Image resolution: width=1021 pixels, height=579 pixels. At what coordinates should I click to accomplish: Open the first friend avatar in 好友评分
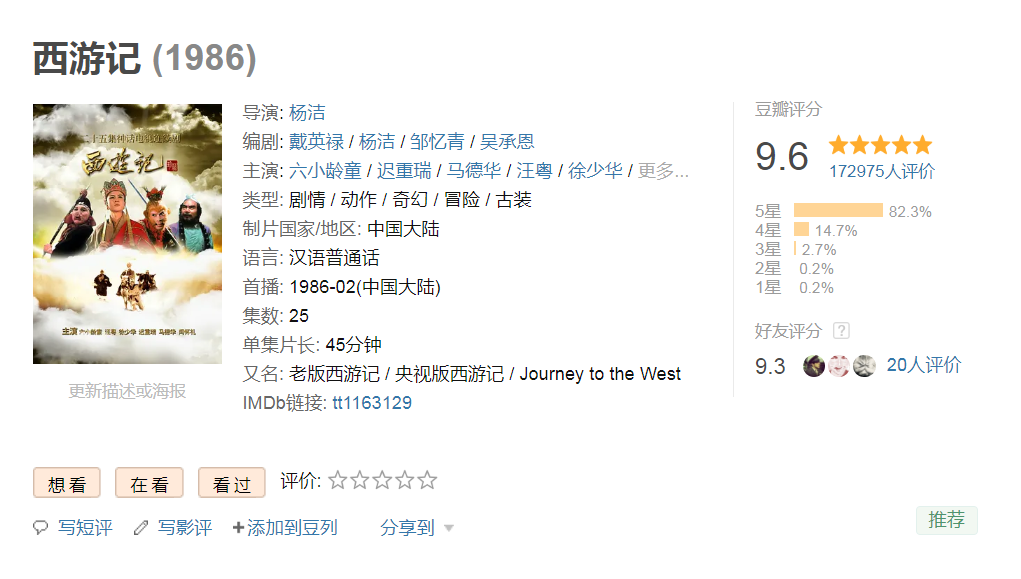[x=814, y=366]
